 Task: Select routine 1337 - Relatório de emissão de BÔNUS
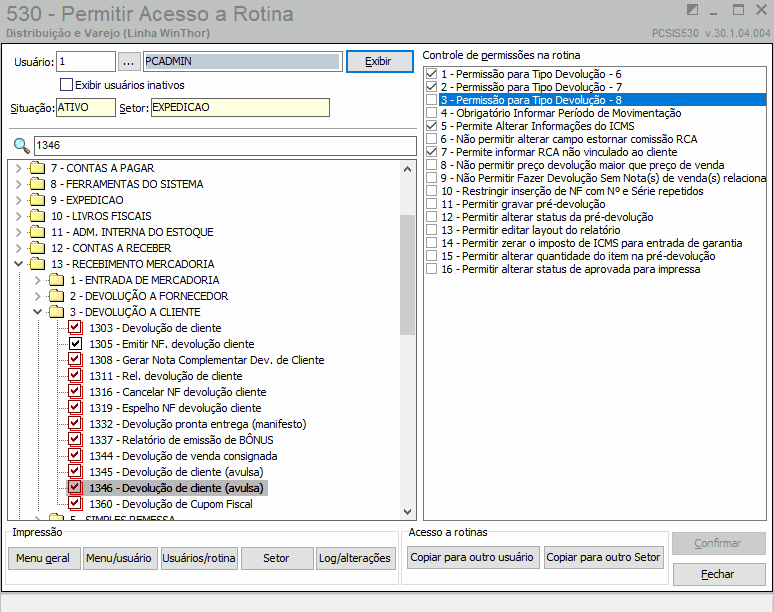[x=181, y=440]
